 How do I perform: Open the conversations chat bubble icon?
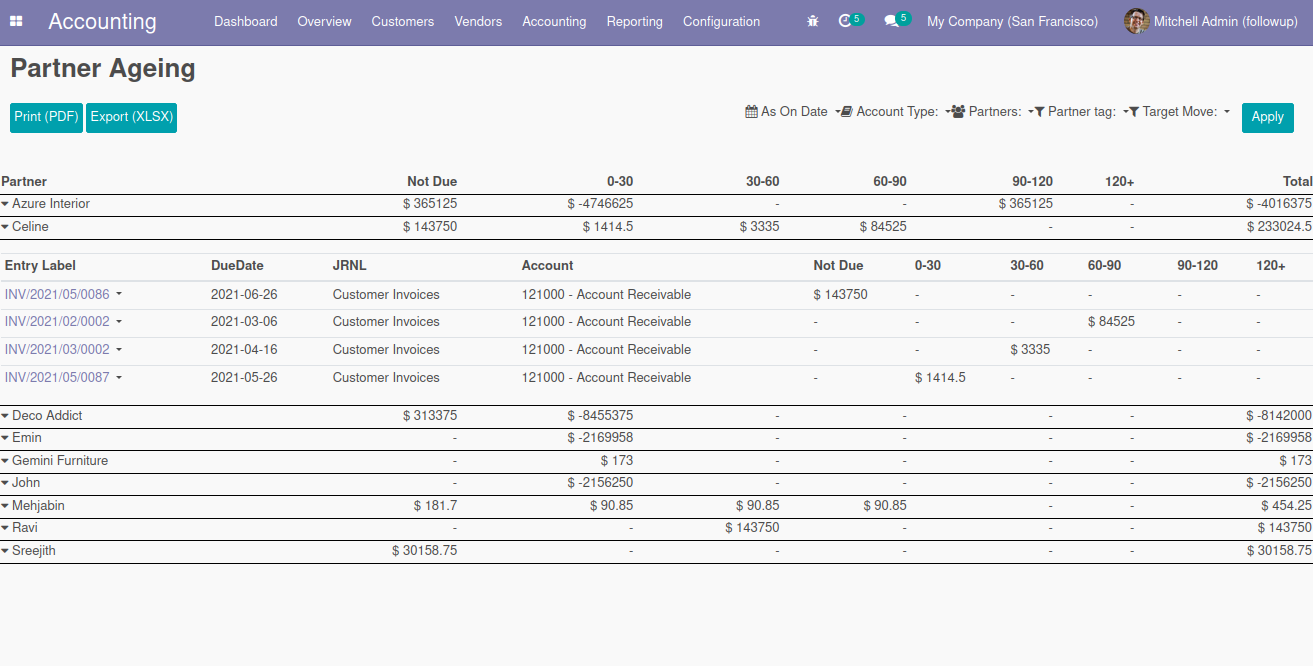(x=891, y=21)
